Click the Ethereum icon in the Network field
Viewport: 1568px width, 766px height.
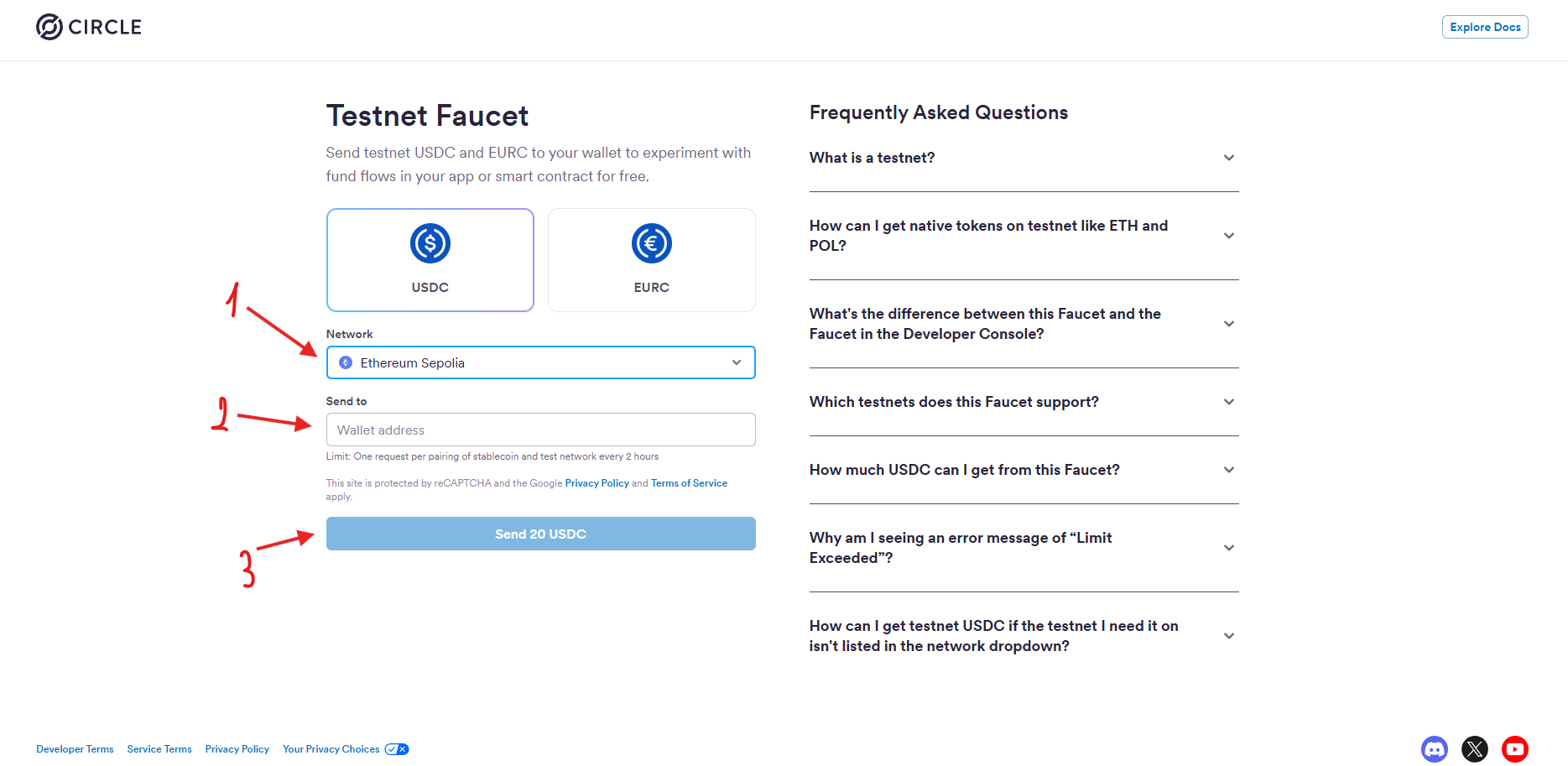346,362
